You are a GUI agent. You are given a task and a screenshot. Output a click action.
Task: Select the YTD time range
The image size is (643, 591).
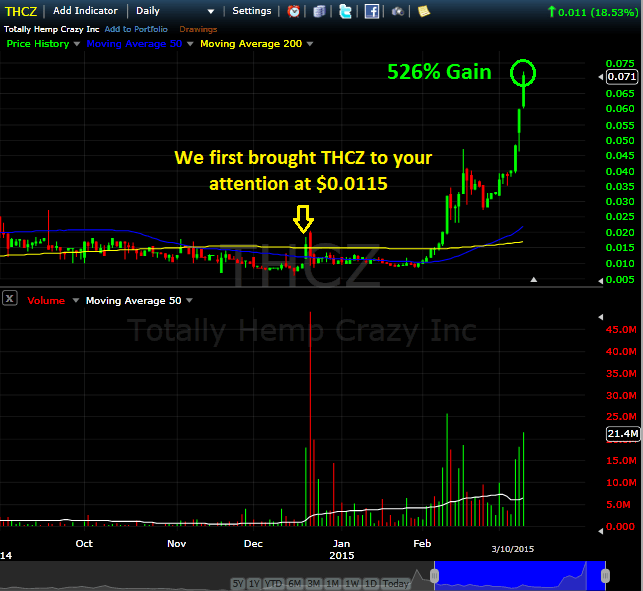click(273, 583)
